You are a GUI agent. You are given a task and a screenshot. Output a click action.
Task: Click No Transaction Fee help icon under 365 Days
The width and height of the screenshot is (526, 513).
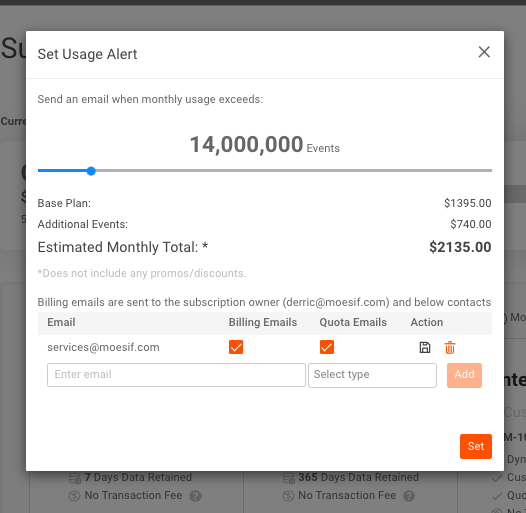(x=409, y=496)
